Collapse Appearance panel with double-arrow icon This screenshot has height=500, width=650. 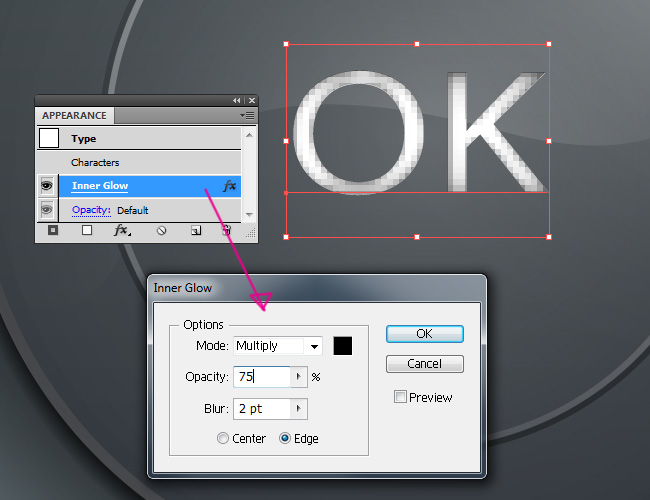(x=237, y=101)
